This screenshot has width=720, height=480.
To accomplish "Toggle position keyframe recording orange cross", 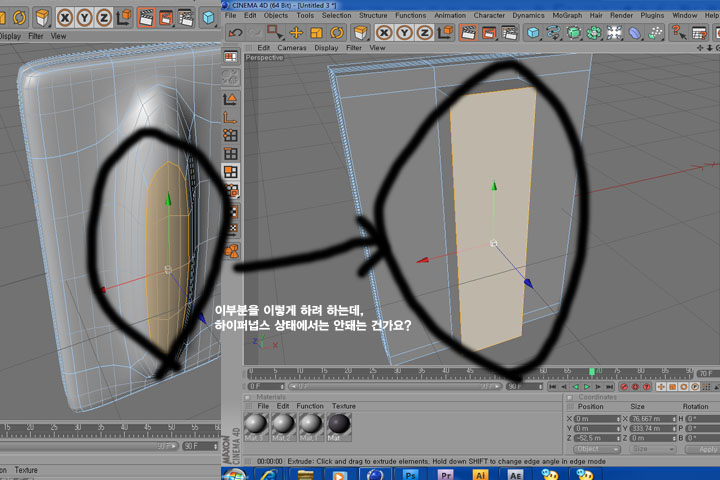I will pyautogui.click(x=661, y=387).
